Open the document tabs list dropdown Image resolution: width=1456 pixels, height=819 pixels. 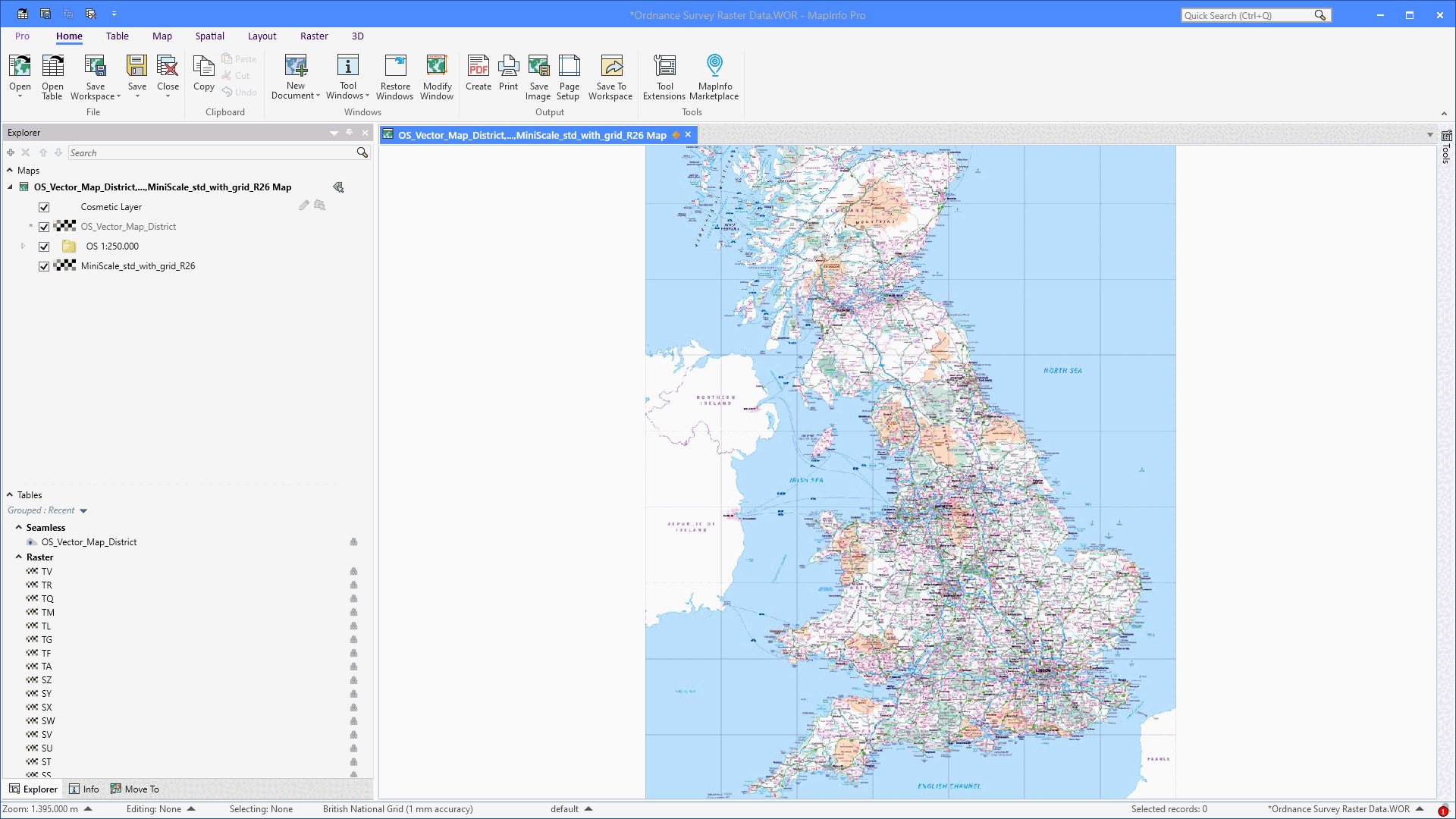click(1430, 135)
